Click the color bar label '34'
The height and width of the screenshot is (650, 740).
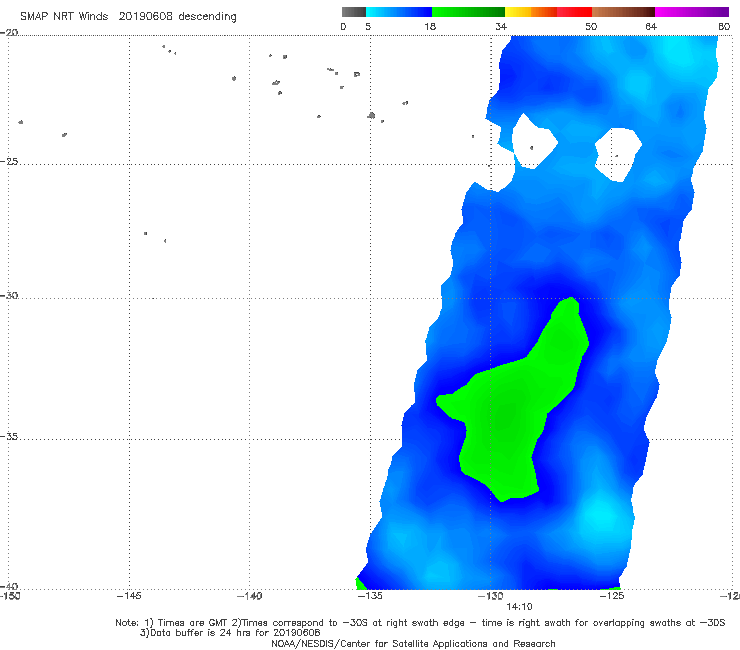point(501,26)
